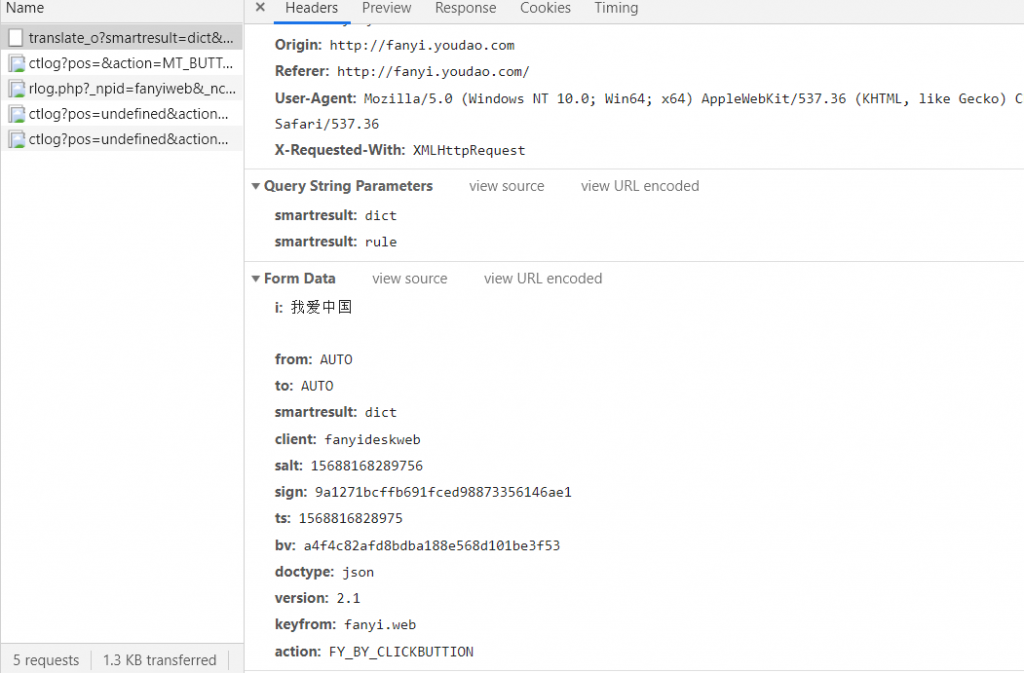The image size is (1024, 673).
Task: Open the Cookies tab
Action: 545,8
